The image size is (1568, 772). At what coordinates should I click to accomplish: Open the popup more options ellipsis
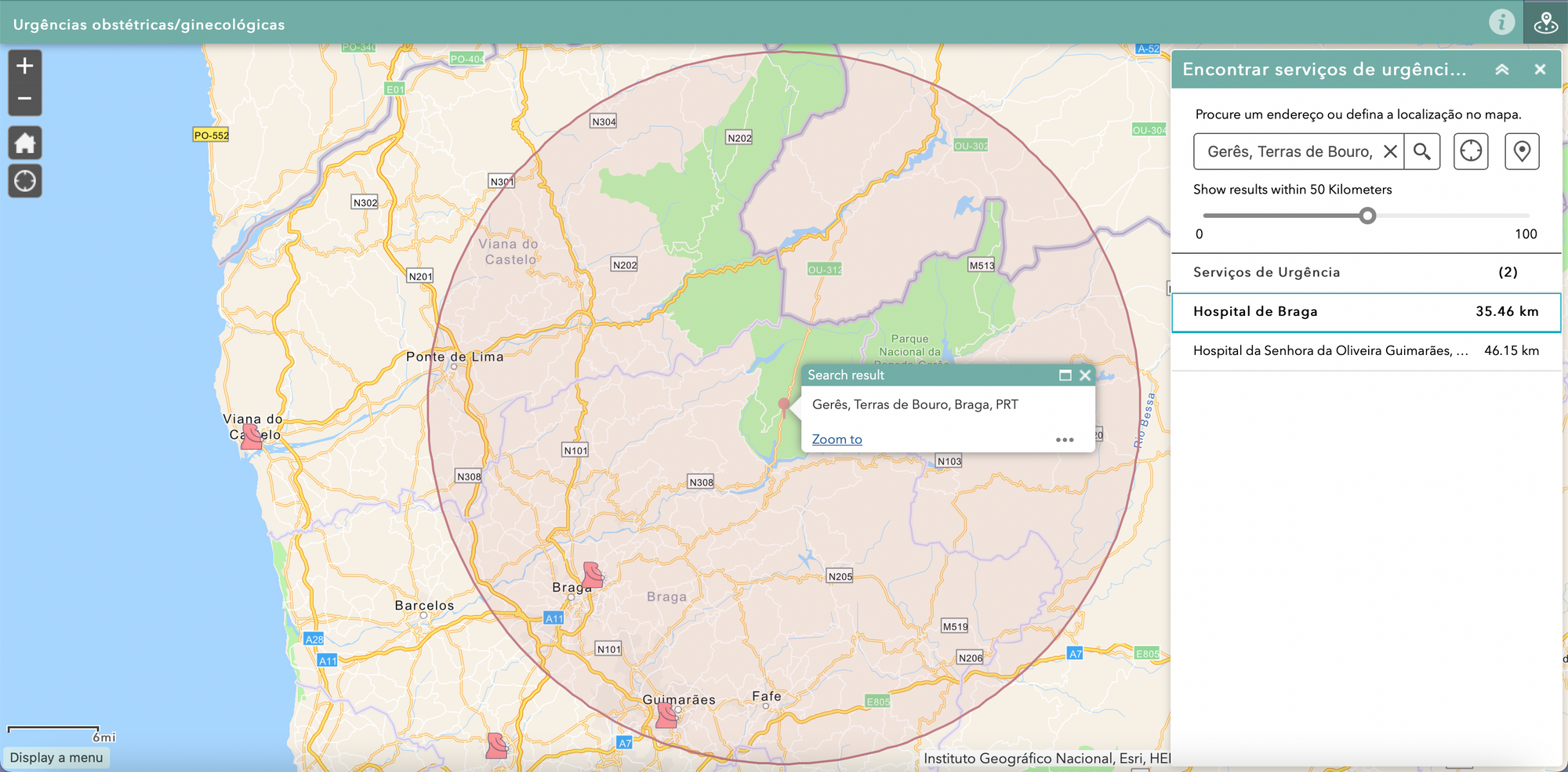pyautogui.click(x=1065, y=440)
